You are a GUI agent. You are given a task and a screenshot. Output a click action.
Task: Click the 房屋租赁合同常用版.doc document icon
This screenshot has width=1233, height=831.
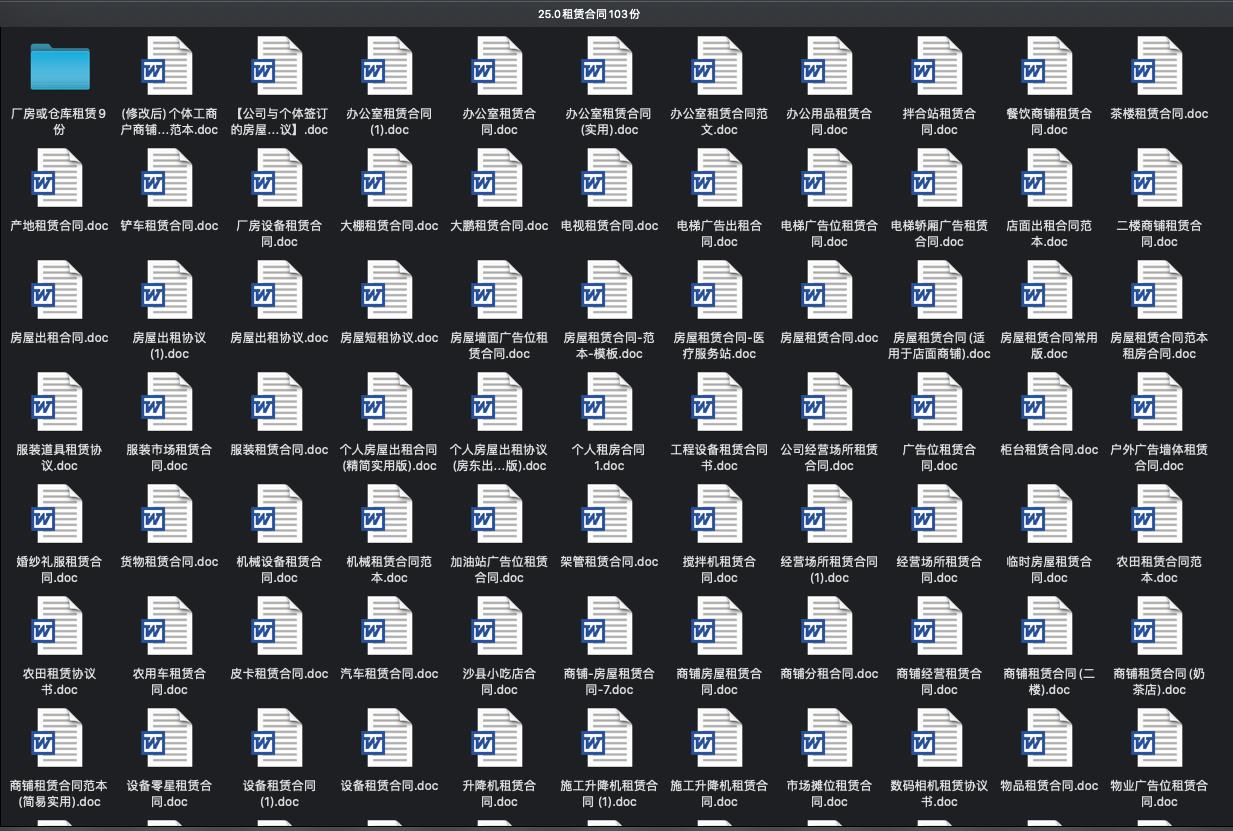1049,290
